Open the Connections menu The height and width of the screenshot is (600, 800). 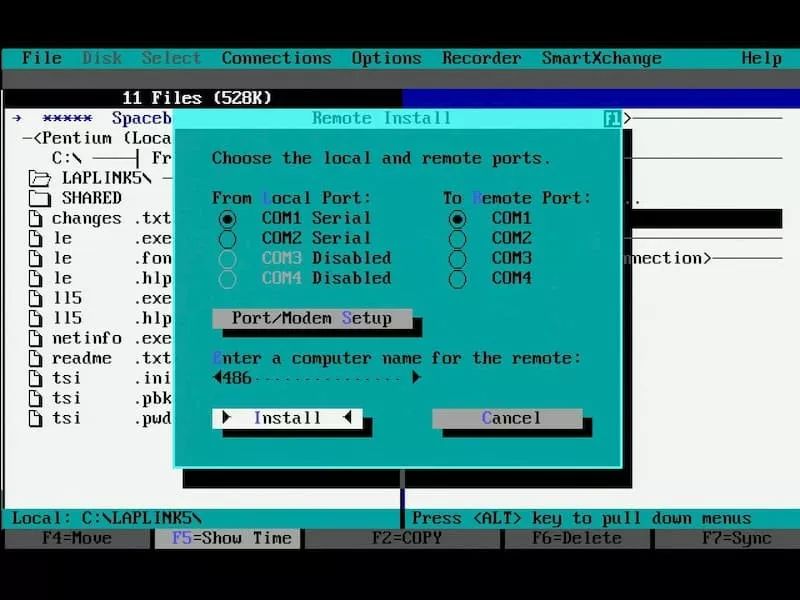click(x=276, y=58)
